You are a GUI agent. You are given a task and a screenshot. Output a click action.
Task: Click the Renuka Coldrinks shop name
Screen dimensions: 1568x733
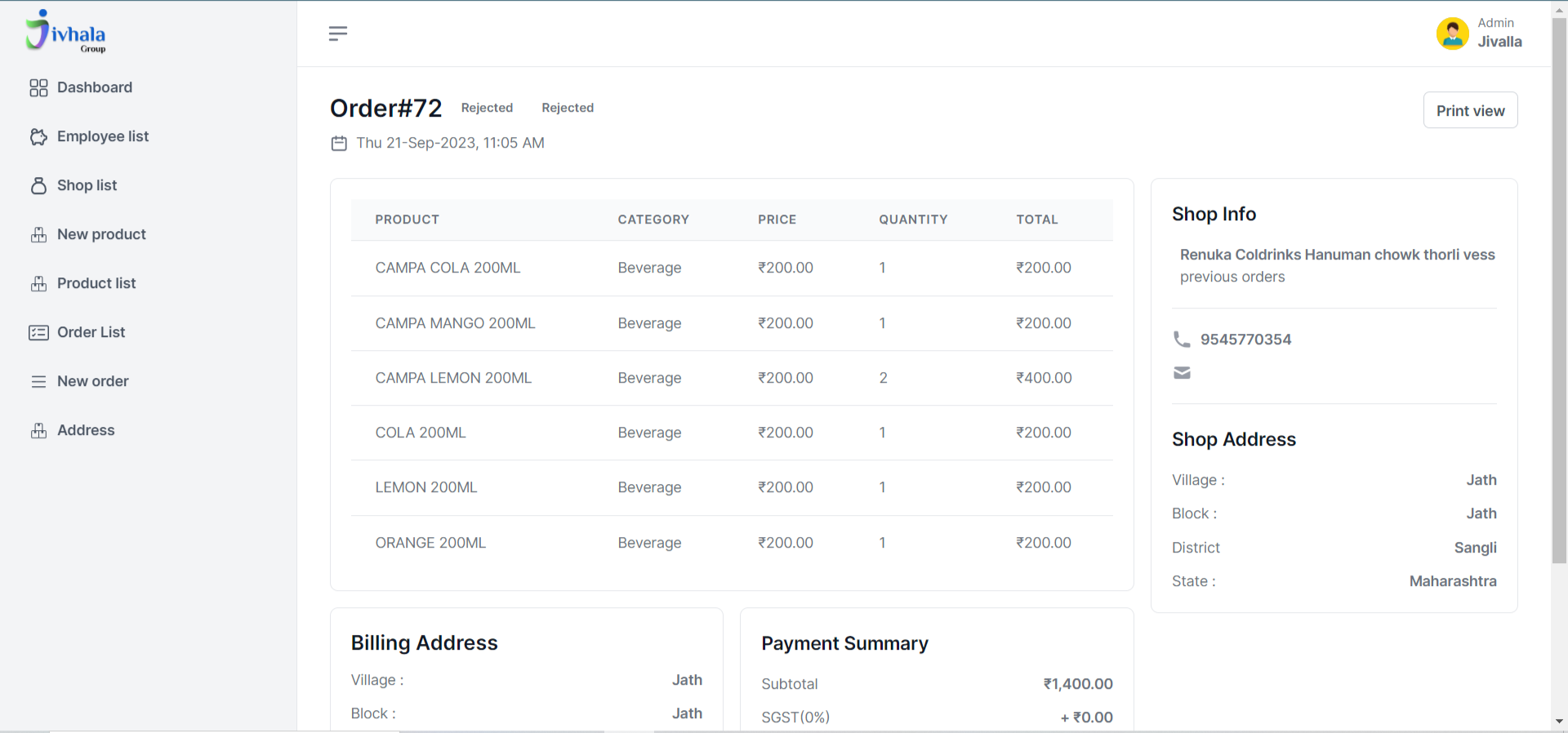pos(1337,255)
